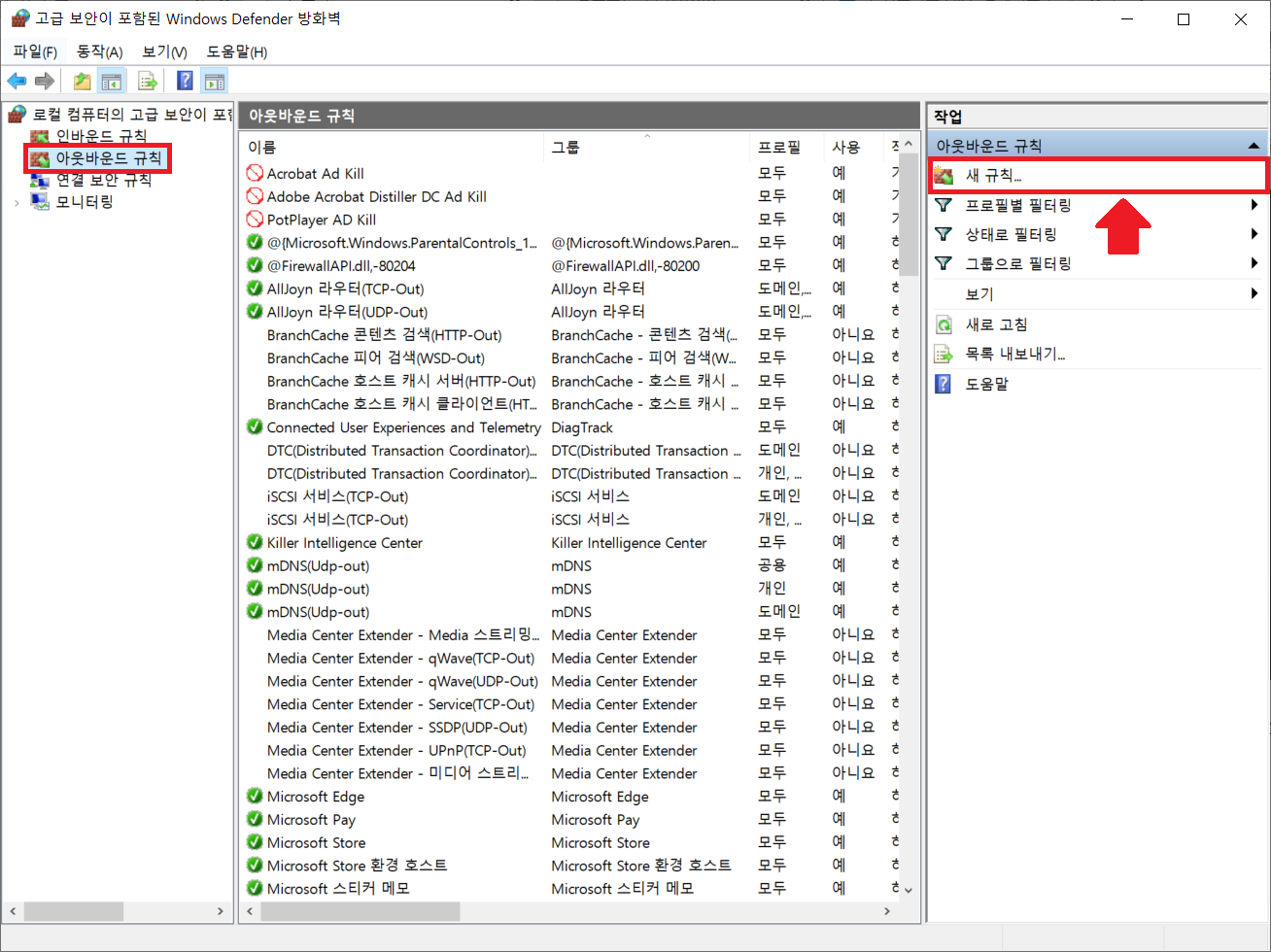Open the 보기 submenu arrow in actions

1254,293
